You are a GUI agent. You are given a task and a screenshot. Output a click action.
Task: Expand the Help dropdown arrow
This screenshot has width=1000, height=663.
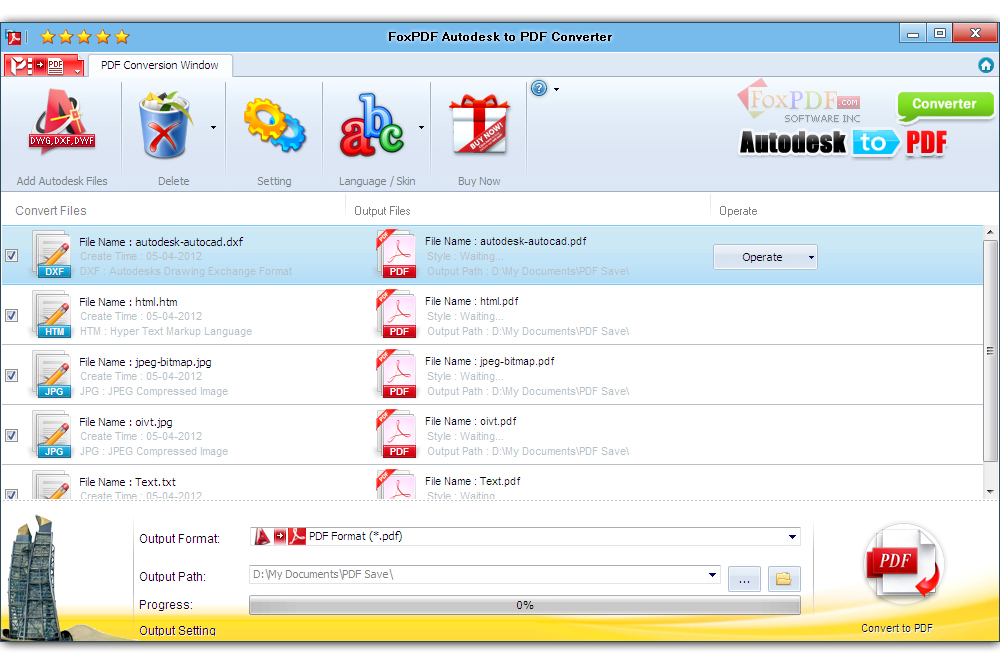point(556,89)
